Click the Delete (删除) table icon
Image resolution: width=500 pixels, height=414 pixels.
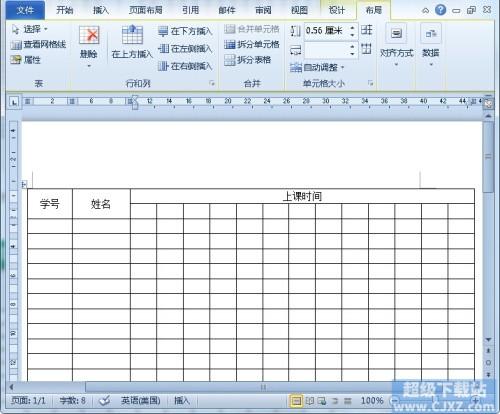[89, 35]
